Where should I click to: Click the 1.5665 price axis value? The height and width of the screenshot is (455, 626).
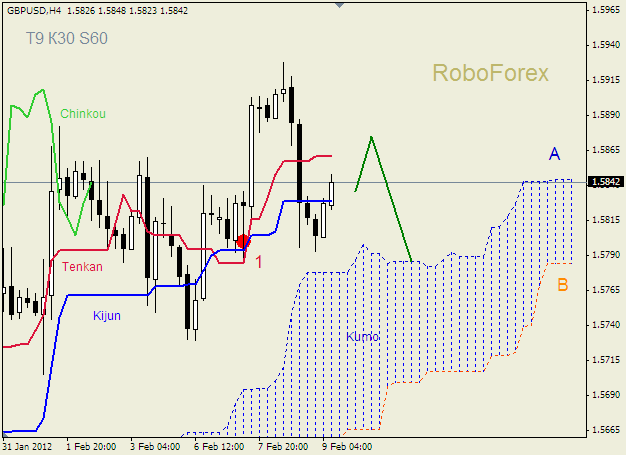pyautogui.click(x=606, y=430)
